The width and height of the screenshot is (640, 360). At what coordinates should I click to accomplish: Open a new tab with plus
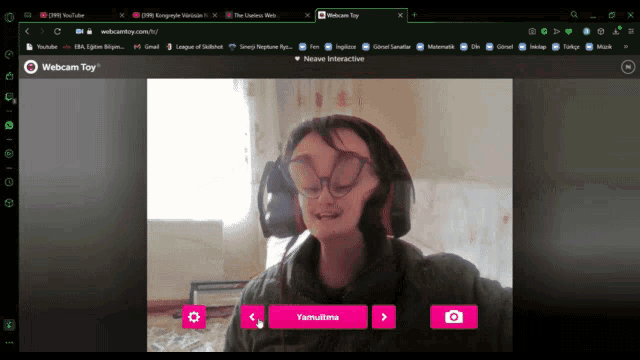[x=414, y=15]
